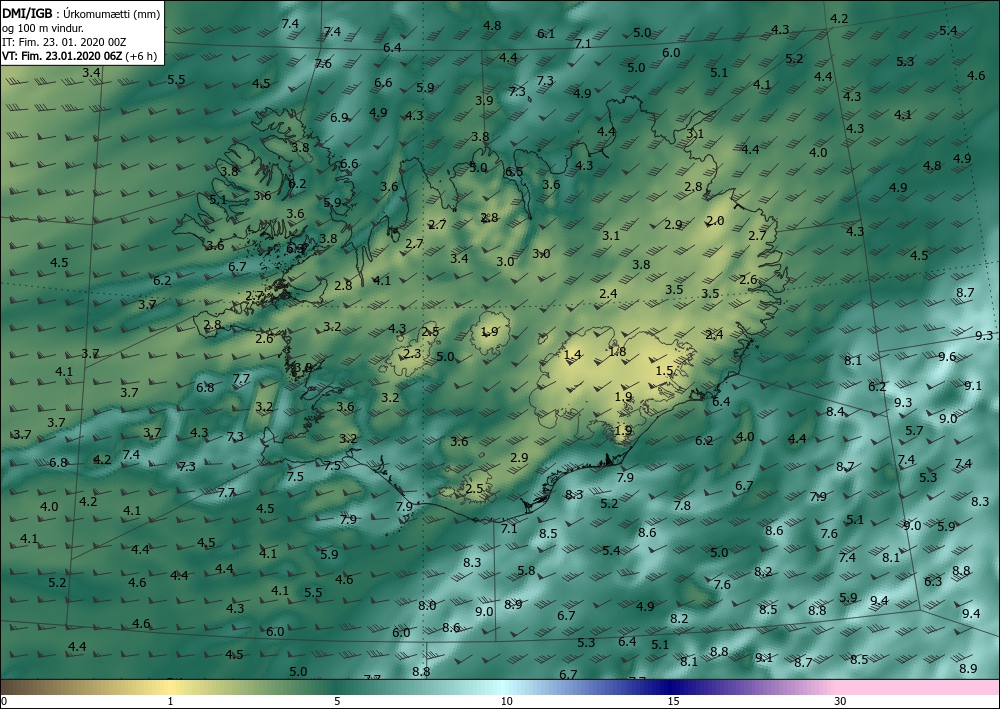Click the '5' tick label on the color scale
Viewport: 1000px width, 709px height.
[x=337, y=702]
